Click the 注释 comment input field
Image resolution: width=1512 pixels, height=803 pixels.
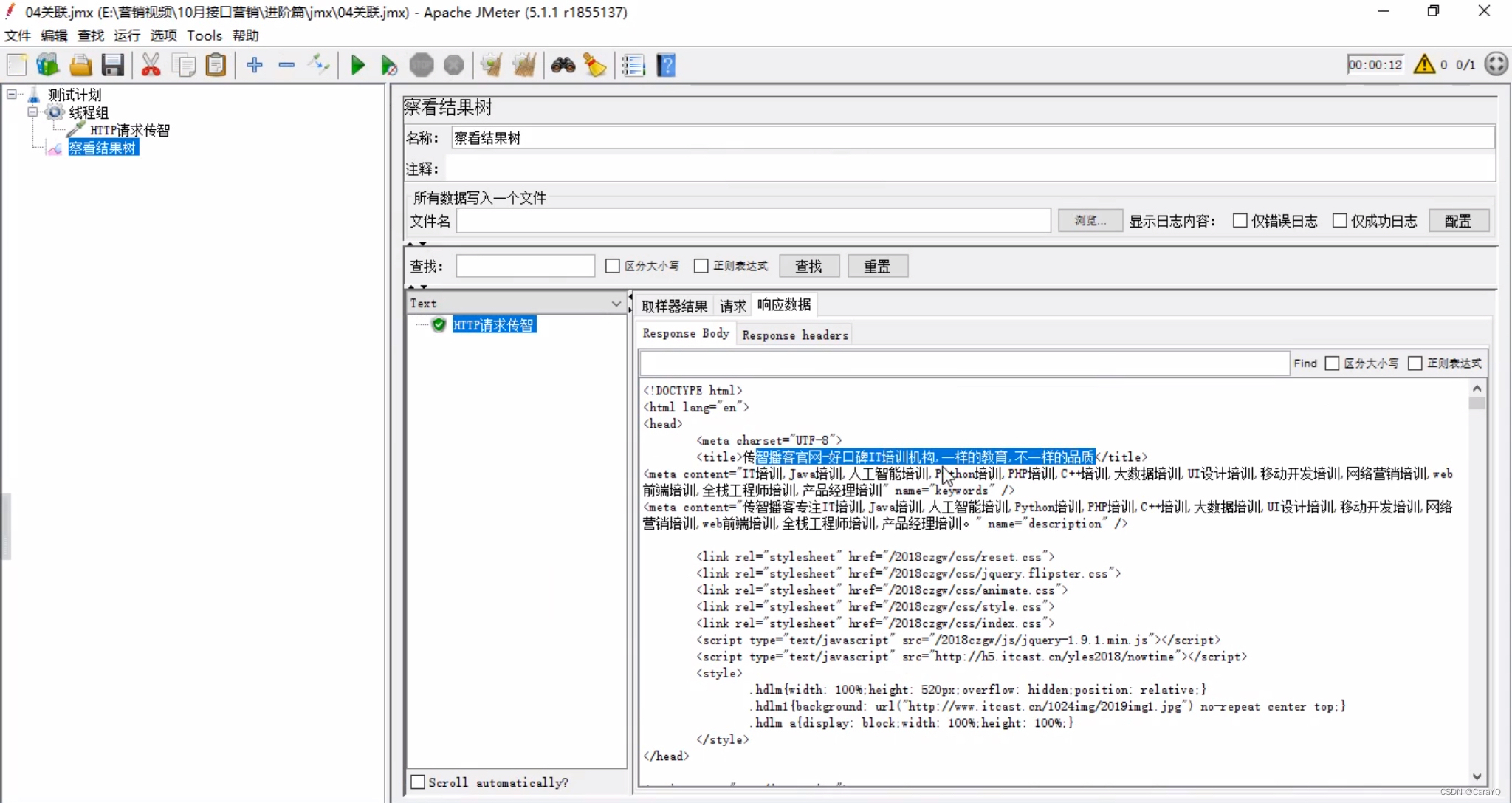coord(970,169)
